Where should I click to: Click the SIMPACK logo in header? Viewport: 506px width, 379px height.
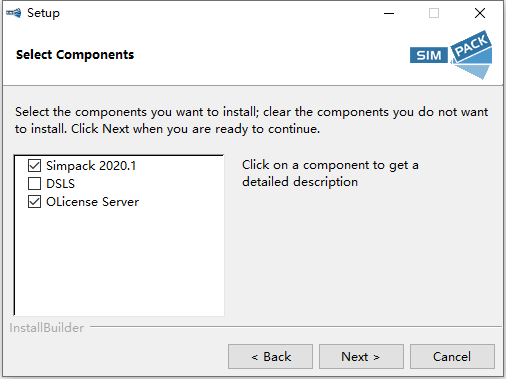pos(451,55)
